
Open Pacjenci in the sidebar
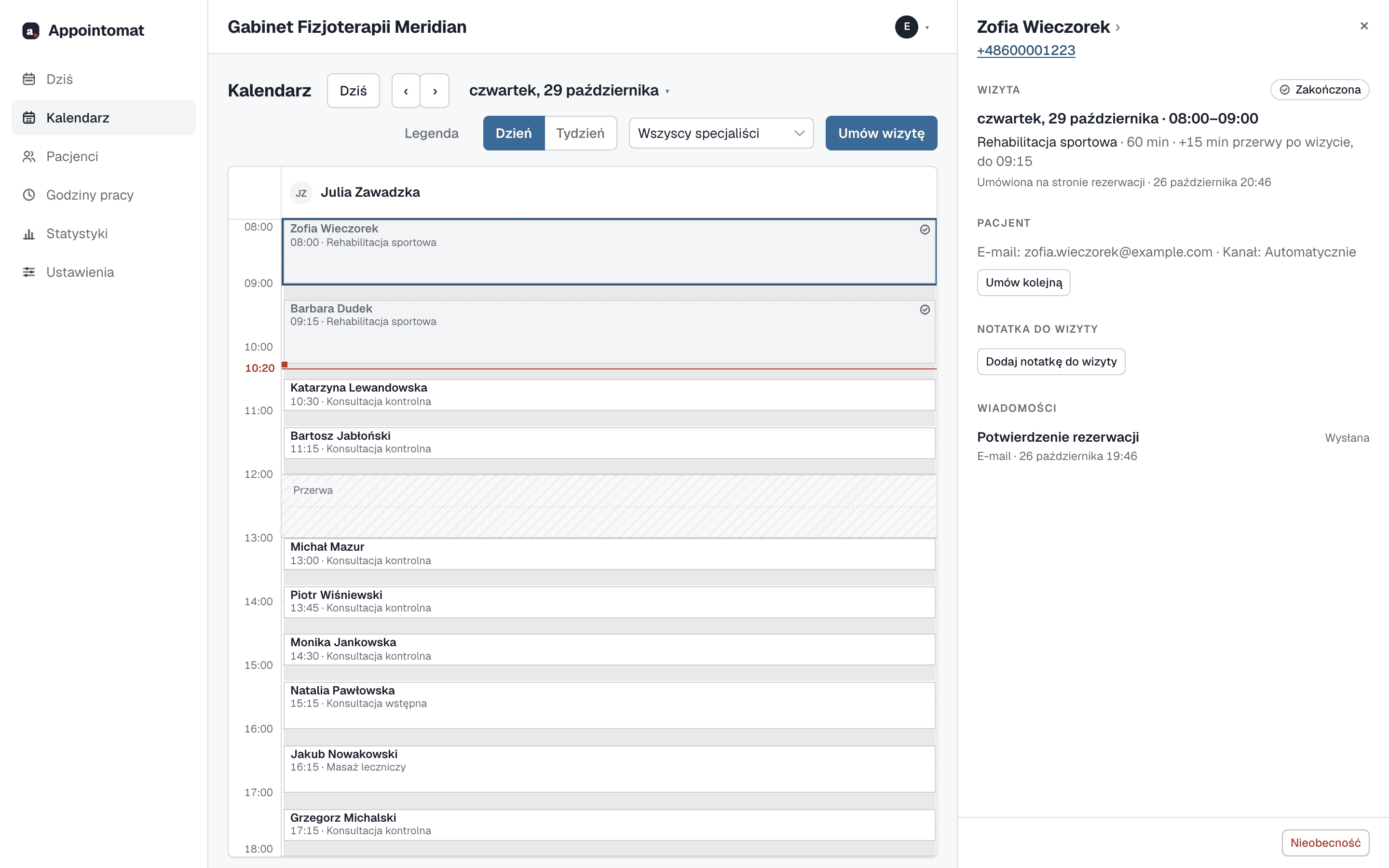[x=103, y=156]
